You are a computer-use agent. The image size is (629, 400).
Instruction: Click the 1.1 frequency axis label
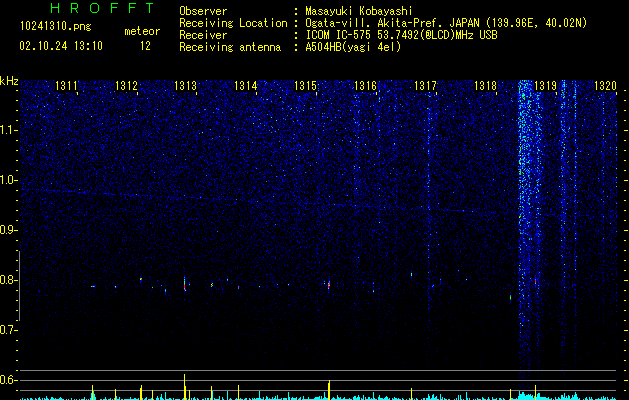point(8,130)
